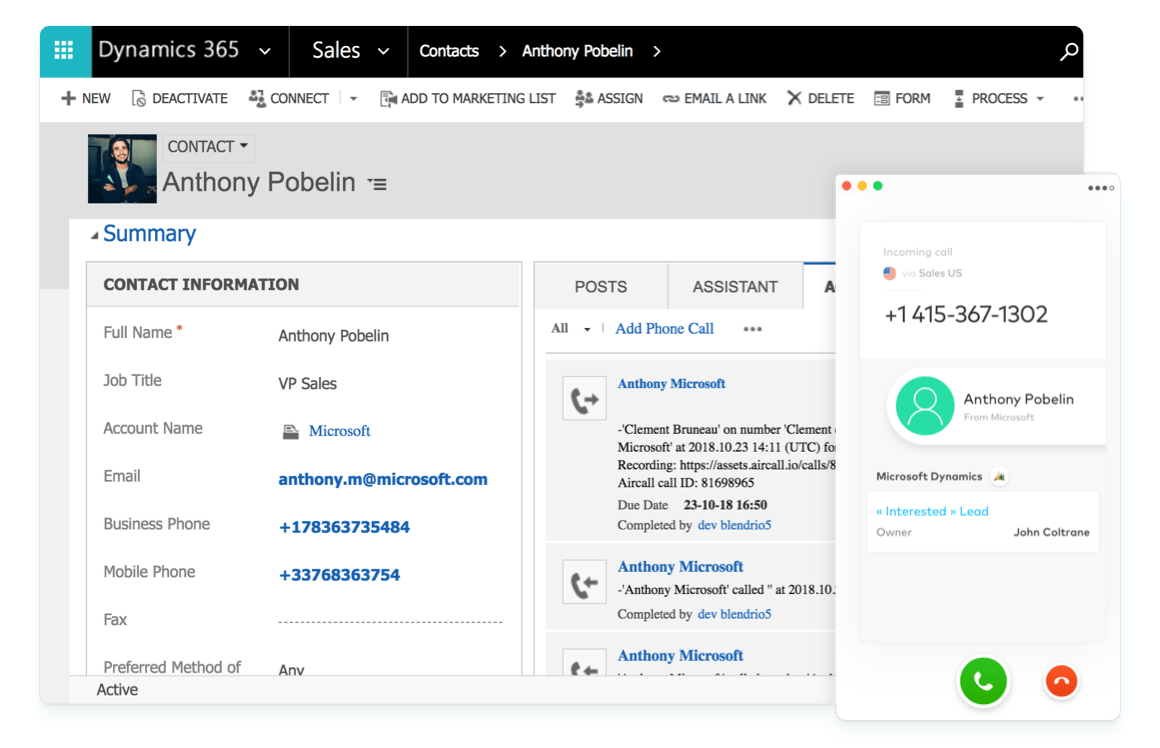This screenshot has width=1160, height=748.
Task: Click the due date 23-10-18 16:50
Action: pyautogui.click(x=725, y=505)
